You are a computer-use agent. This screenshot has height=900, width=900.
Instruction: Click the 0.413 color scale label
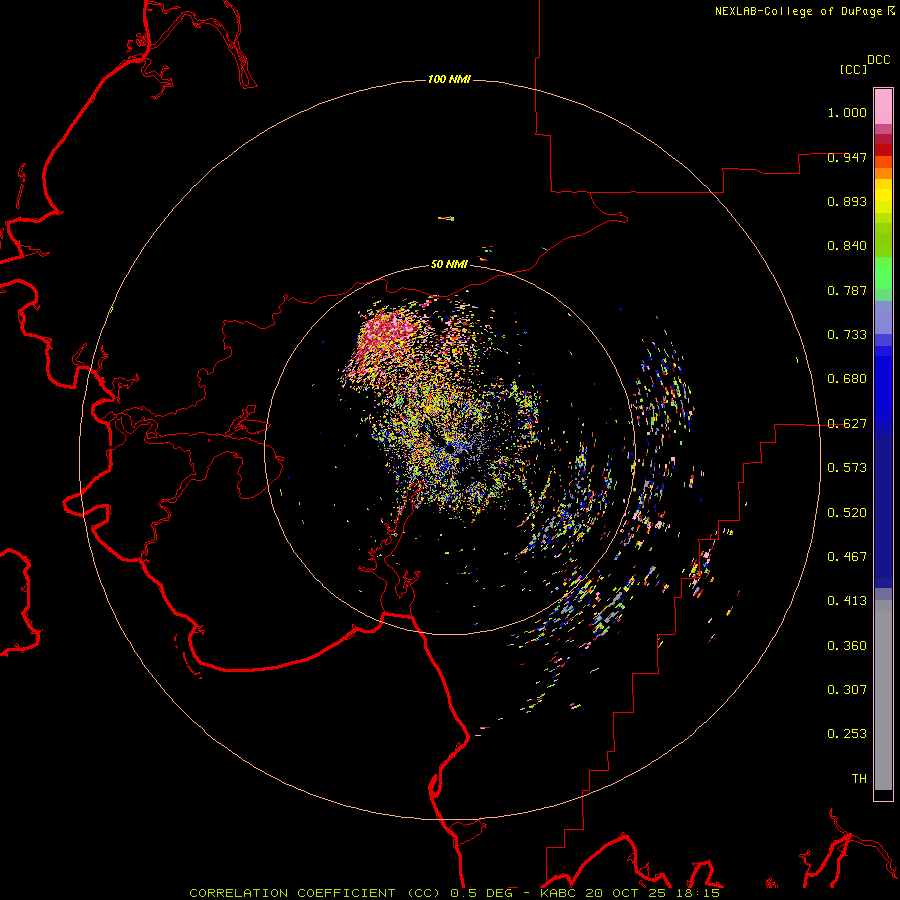847,601
